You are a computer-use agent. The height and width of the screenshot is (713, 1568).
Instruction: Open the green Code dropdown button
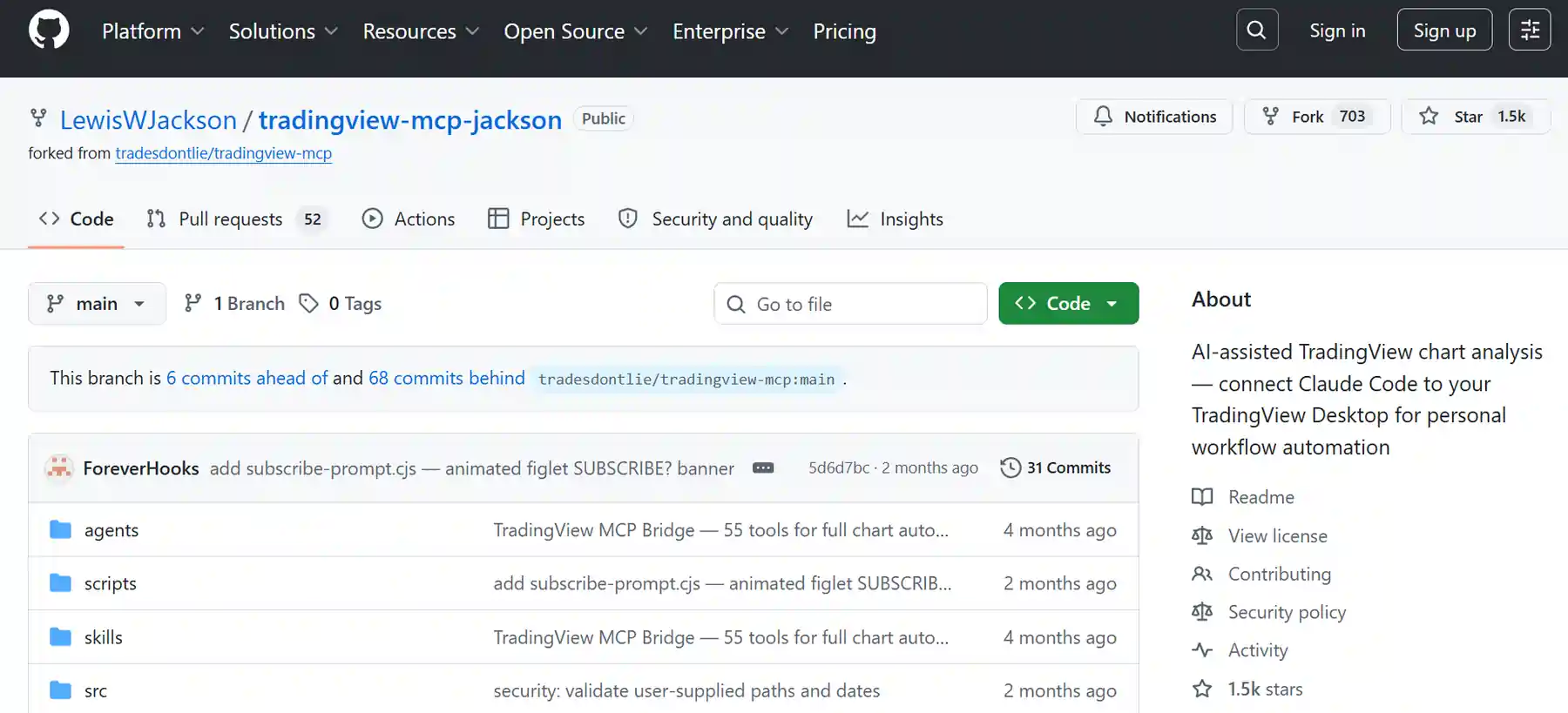click(1068, 303)
